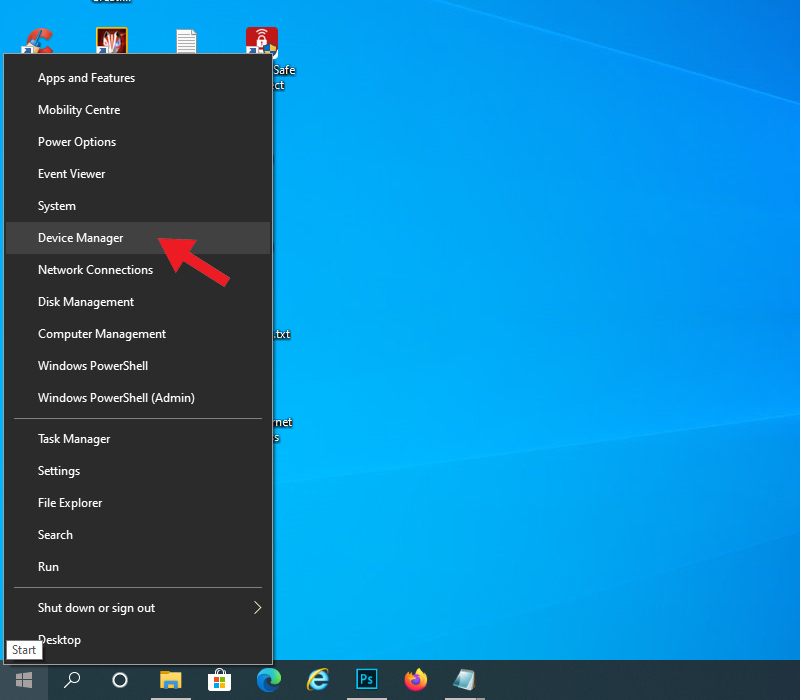
Task: Open Computer Management
Action: tap(138, 334)
